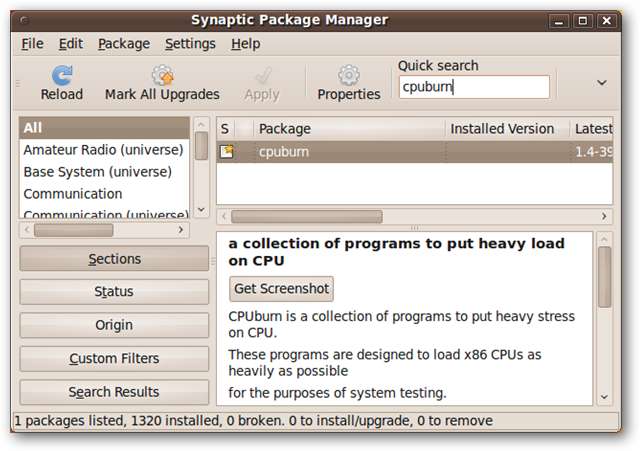Click the Apply checkmark icon
This screenshot has width=640, height=451.
[x=262, y=75]
